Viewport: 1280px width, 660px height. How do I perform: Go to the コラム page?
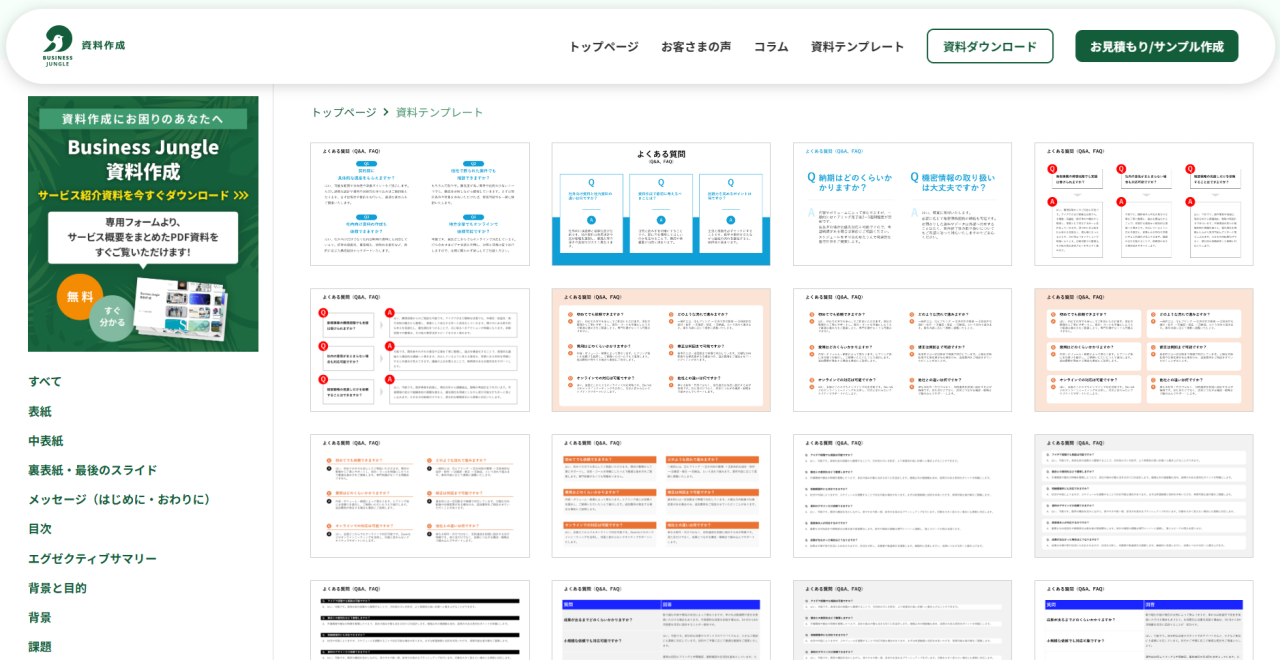coord(771,46)
